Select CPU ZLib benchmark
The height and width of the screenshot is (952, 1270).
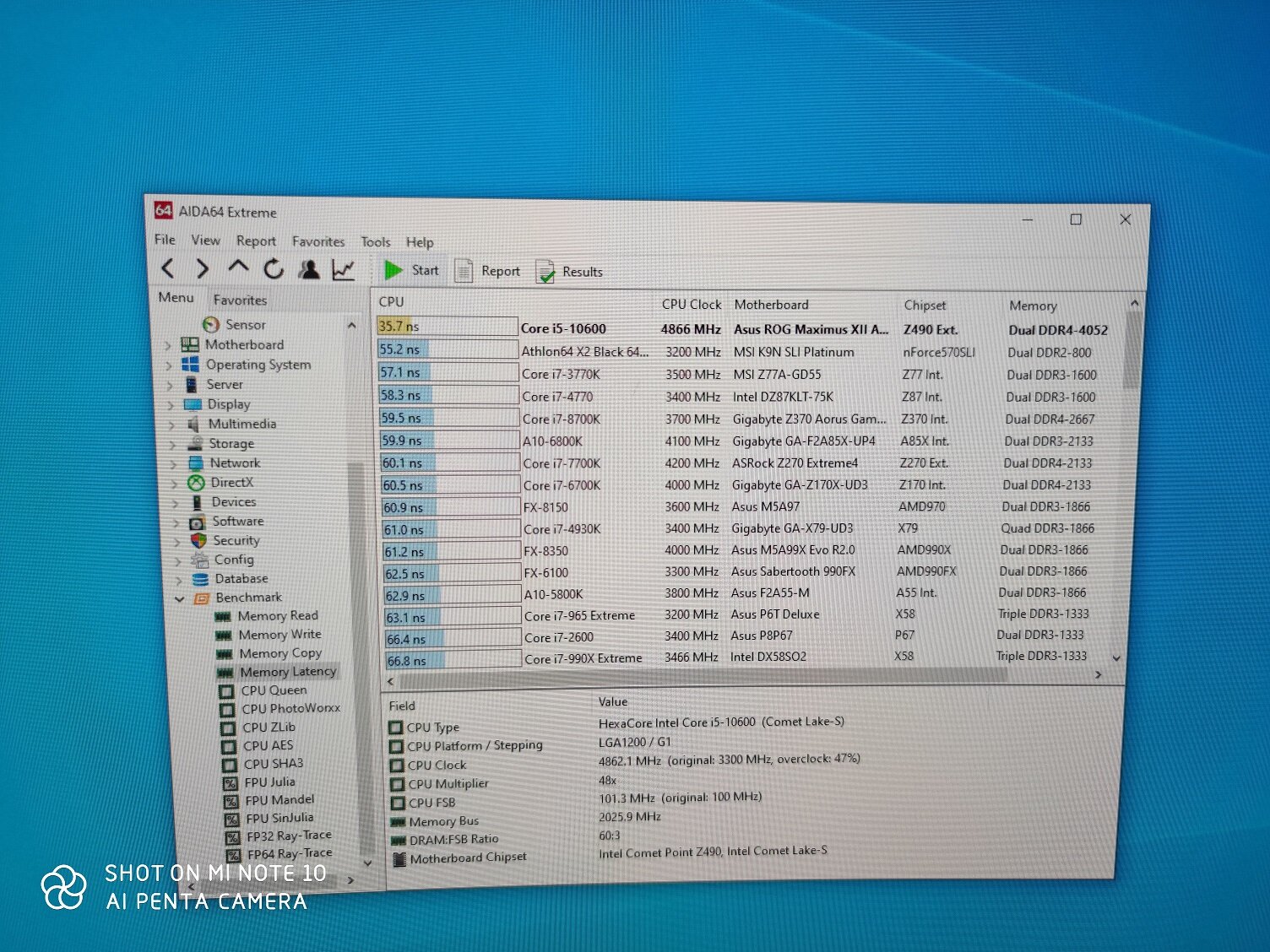[258, 728]
